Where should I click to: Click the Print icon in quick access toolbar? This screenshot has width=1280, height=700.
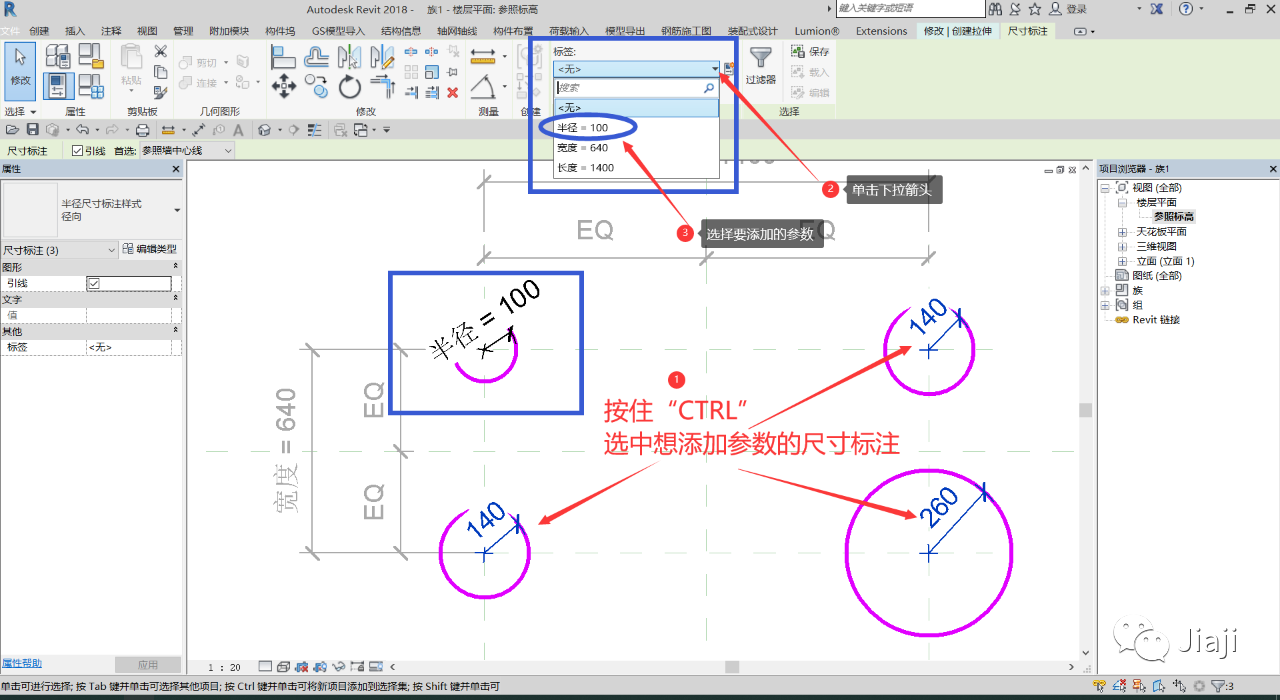point(142,130)
